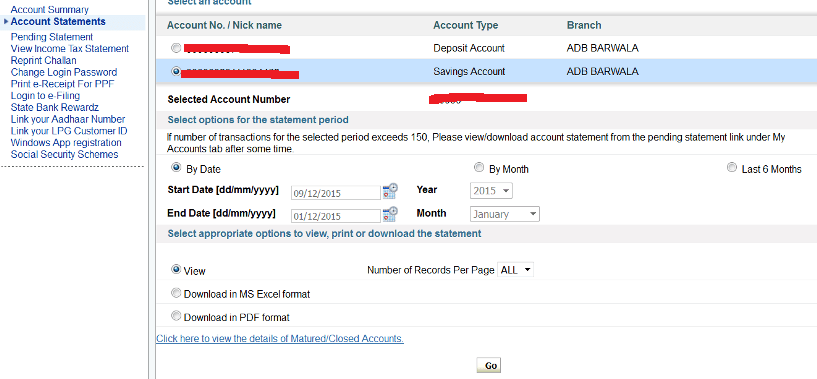Open Account Statements in the sidebar
The width and height of the screenshot is (817, 379).
(x=58, y=21)
